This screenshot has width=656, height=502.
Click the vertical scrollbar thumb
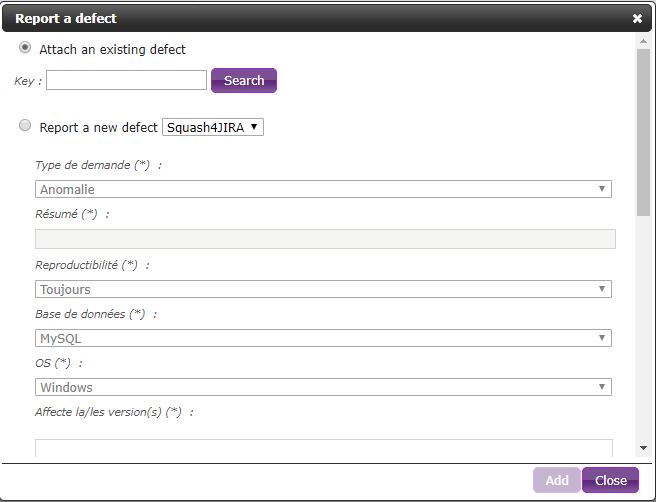click(643, 130)
